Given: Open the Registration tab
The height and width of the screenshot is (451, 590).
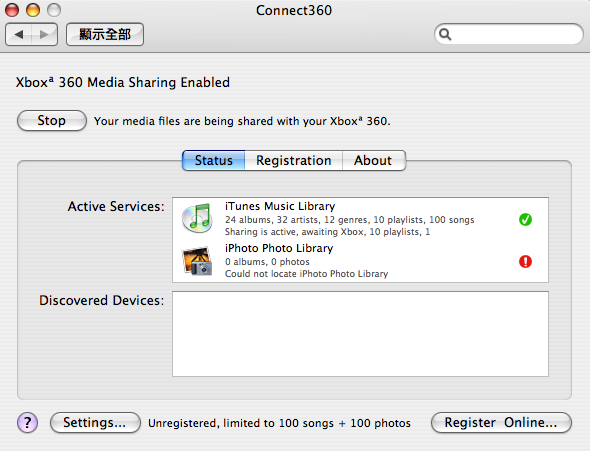Looking at the screenshot, I should pos(293,160).
